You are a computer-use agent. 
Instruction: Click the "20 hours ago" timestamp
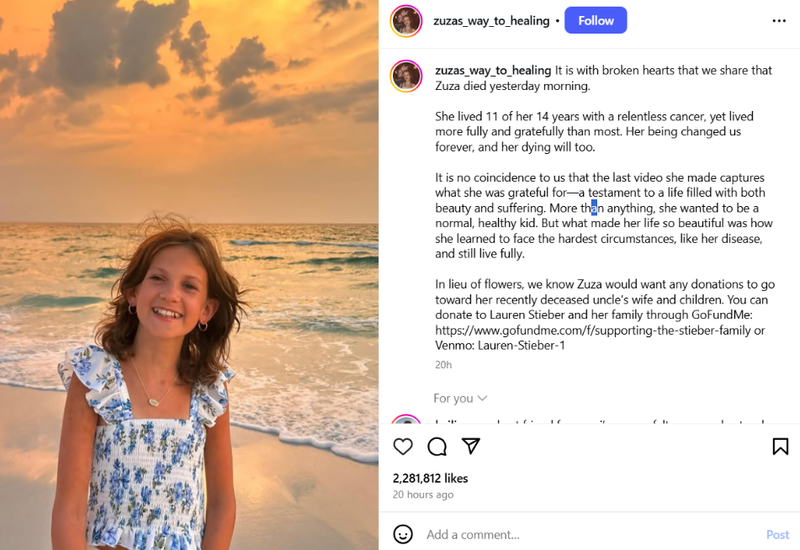click(423, 494)
